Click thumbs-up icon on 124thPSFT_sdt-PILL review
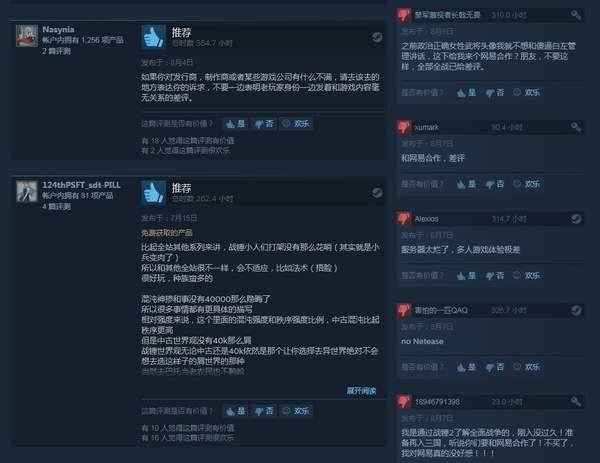The image size is (600, 463). 154,192
